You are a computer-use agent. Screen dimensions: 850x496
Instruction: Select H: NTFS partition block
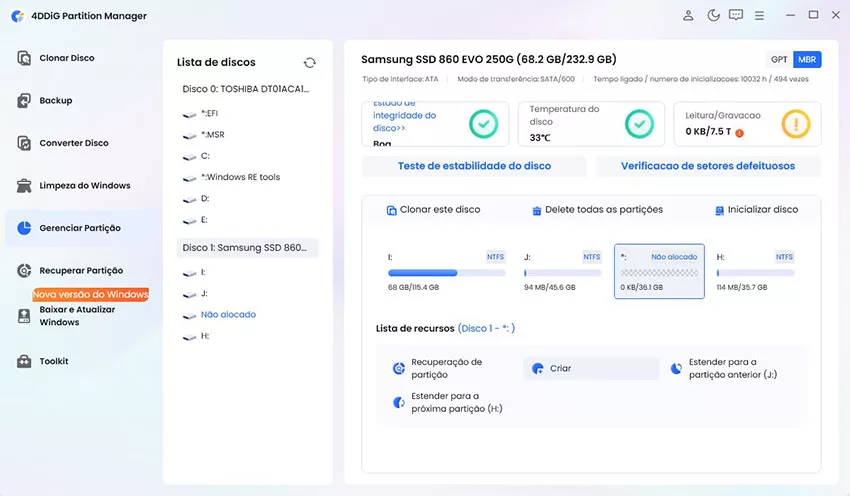(x=755, y=271)
